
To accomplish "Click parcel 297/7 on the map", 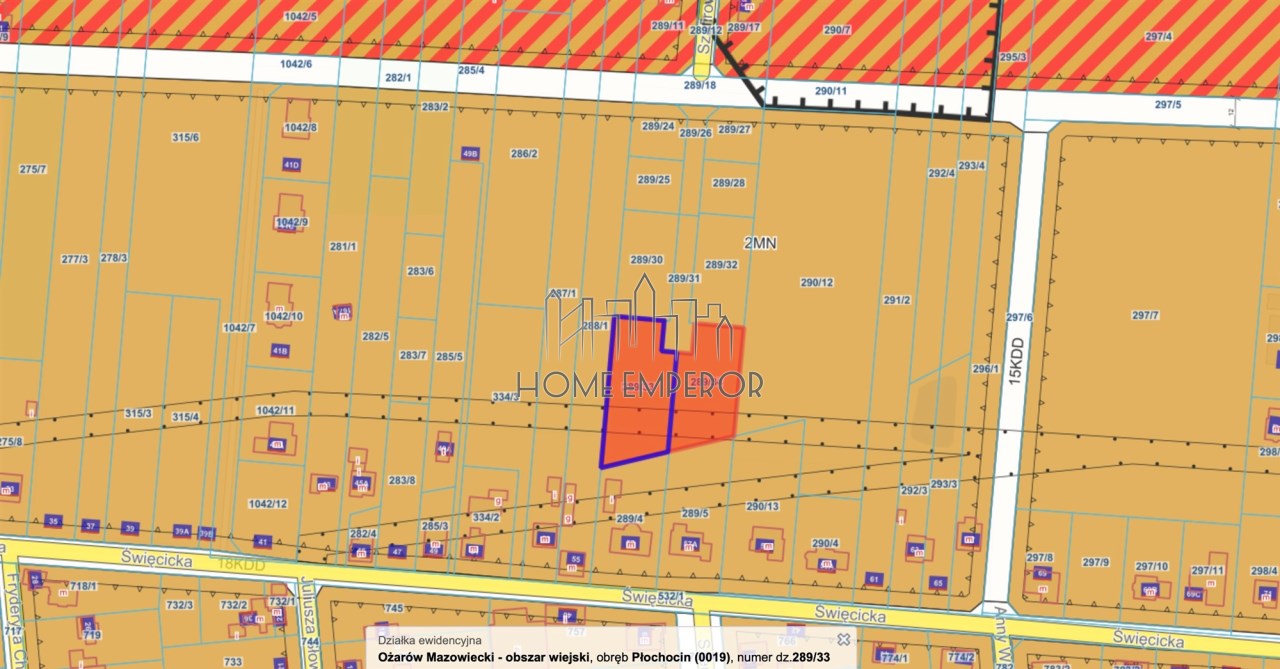I will 1146,315.
